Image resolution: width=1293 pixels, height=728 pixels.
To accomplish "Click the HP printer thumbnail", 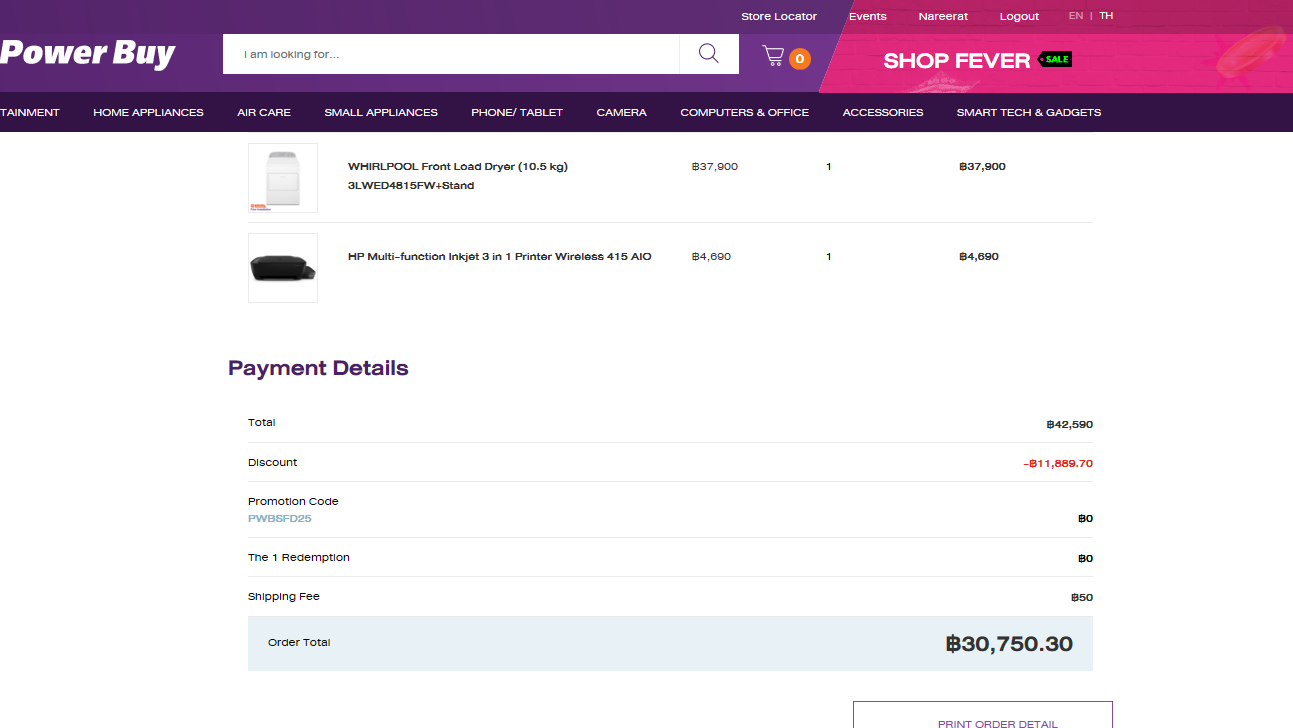I will click(283, 268).
